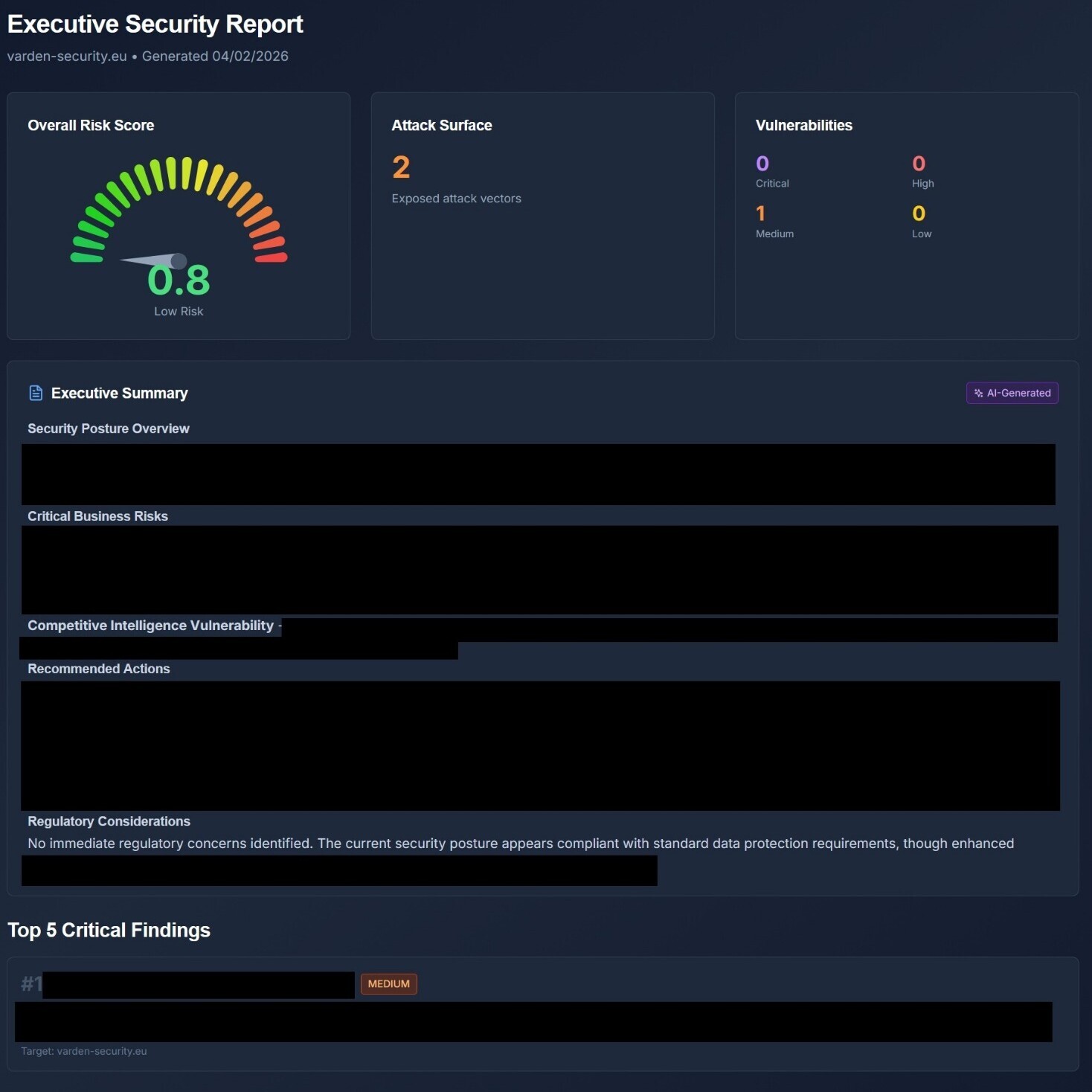
Task: Click the Executive Summary document icon
Action: (x=35, y=393)
